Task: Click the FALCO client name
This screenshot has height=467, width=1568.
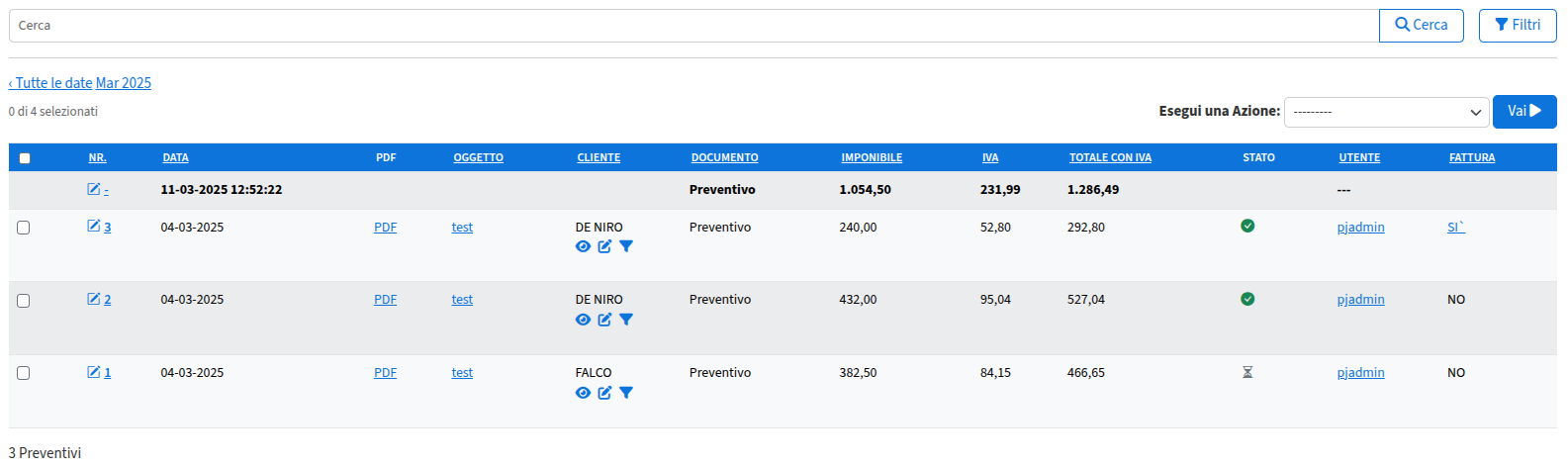Action: [594, 372]
